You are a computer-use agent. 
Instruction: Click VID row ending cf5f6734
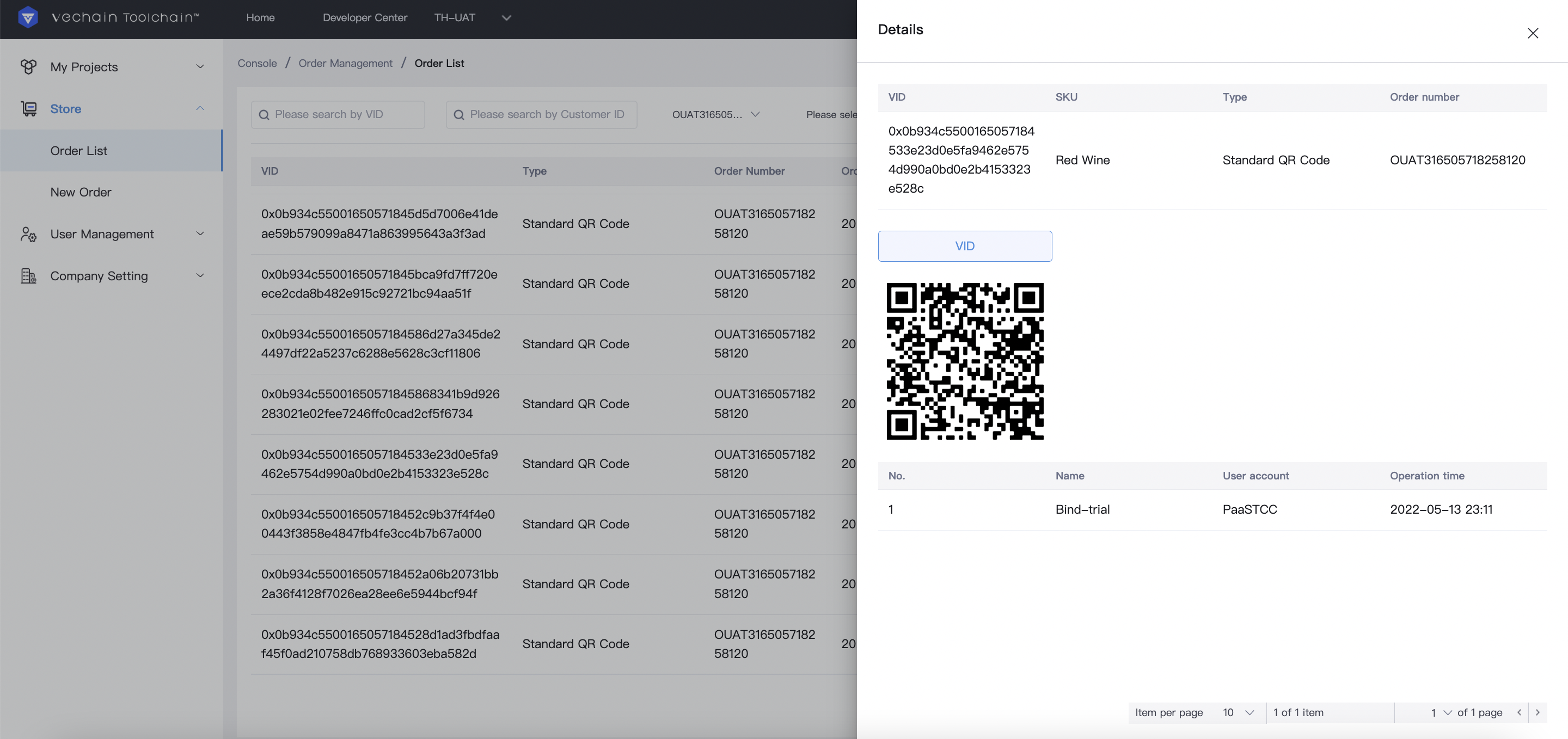pos(381,404)
